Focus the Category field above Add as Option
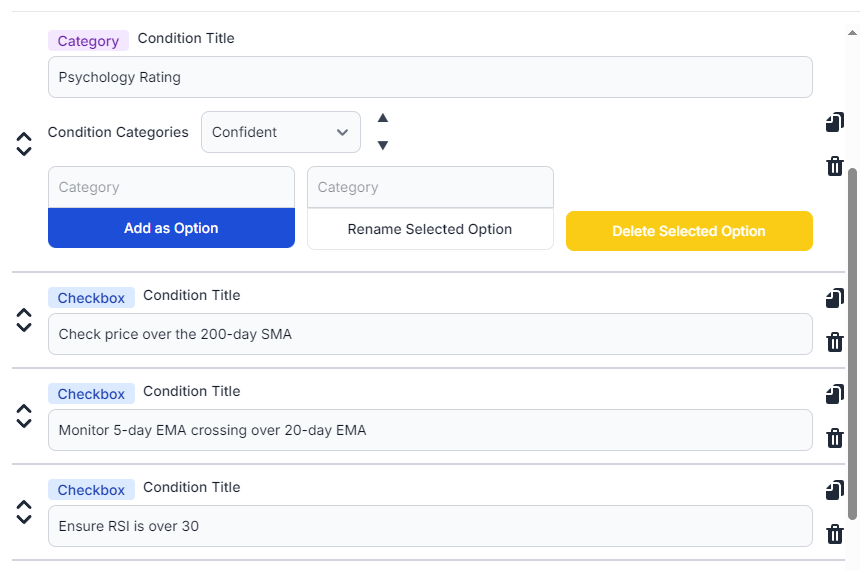The height and width of the screenshot is (570, 865). pyautogui.click(x=171, y=187)
